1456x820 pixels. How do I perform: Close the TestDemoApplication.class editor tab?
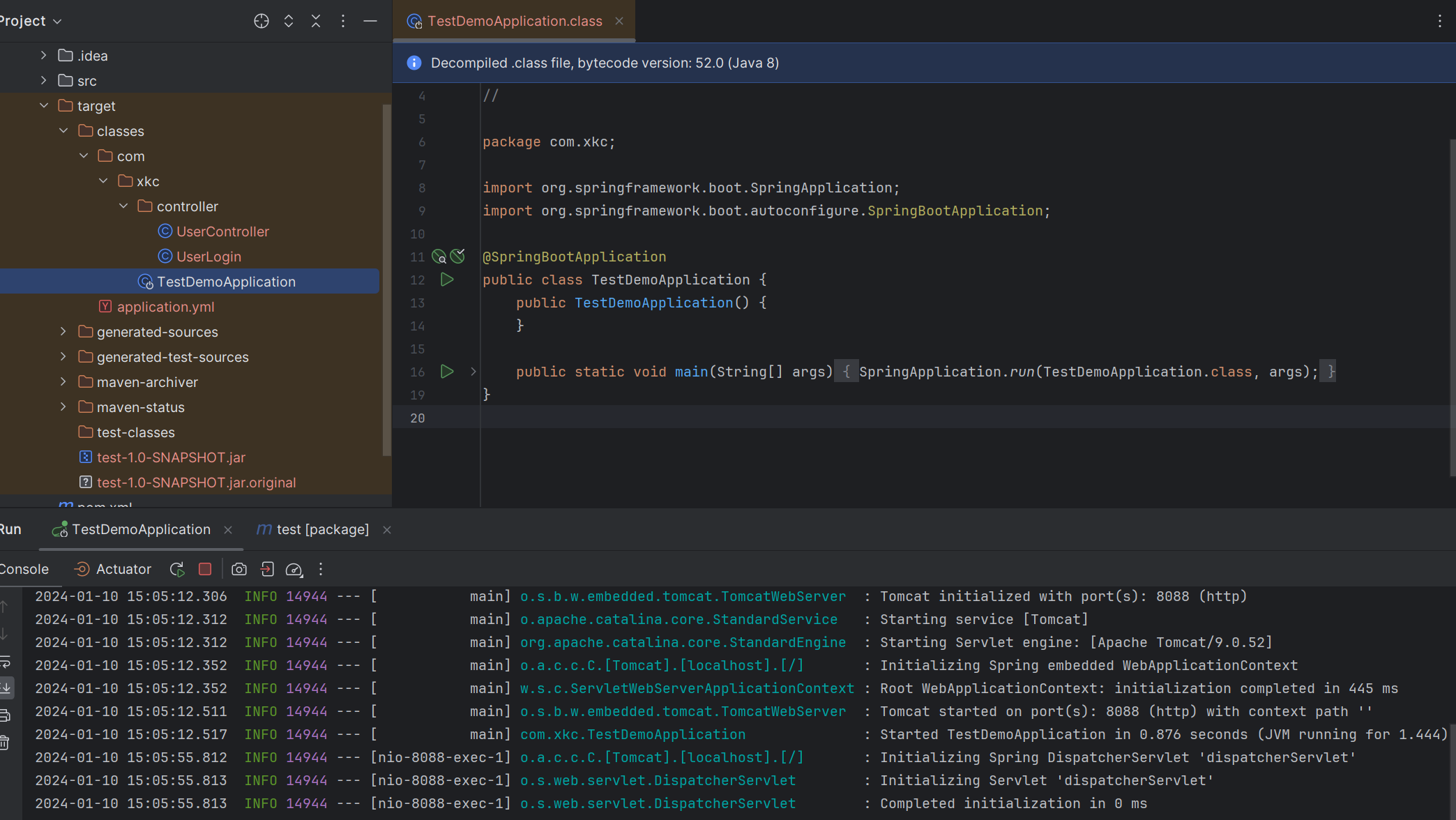point(619,21)
